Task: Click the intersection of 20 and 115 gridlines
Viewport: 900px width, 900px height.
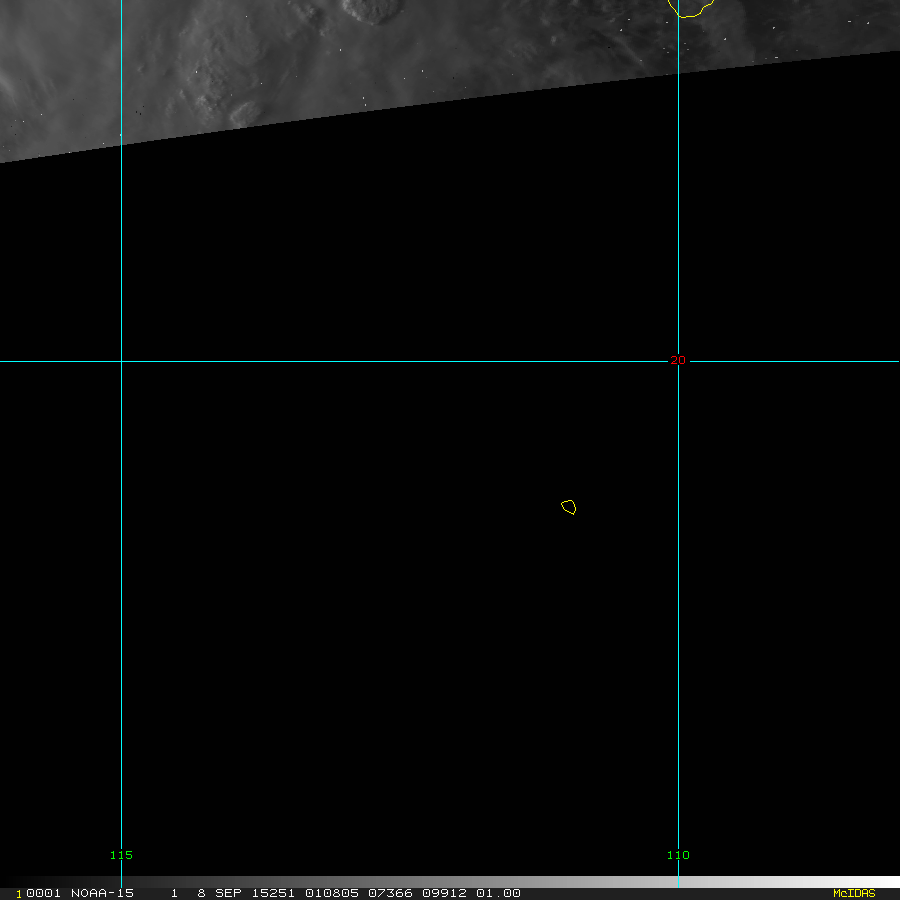Action: 121,361
